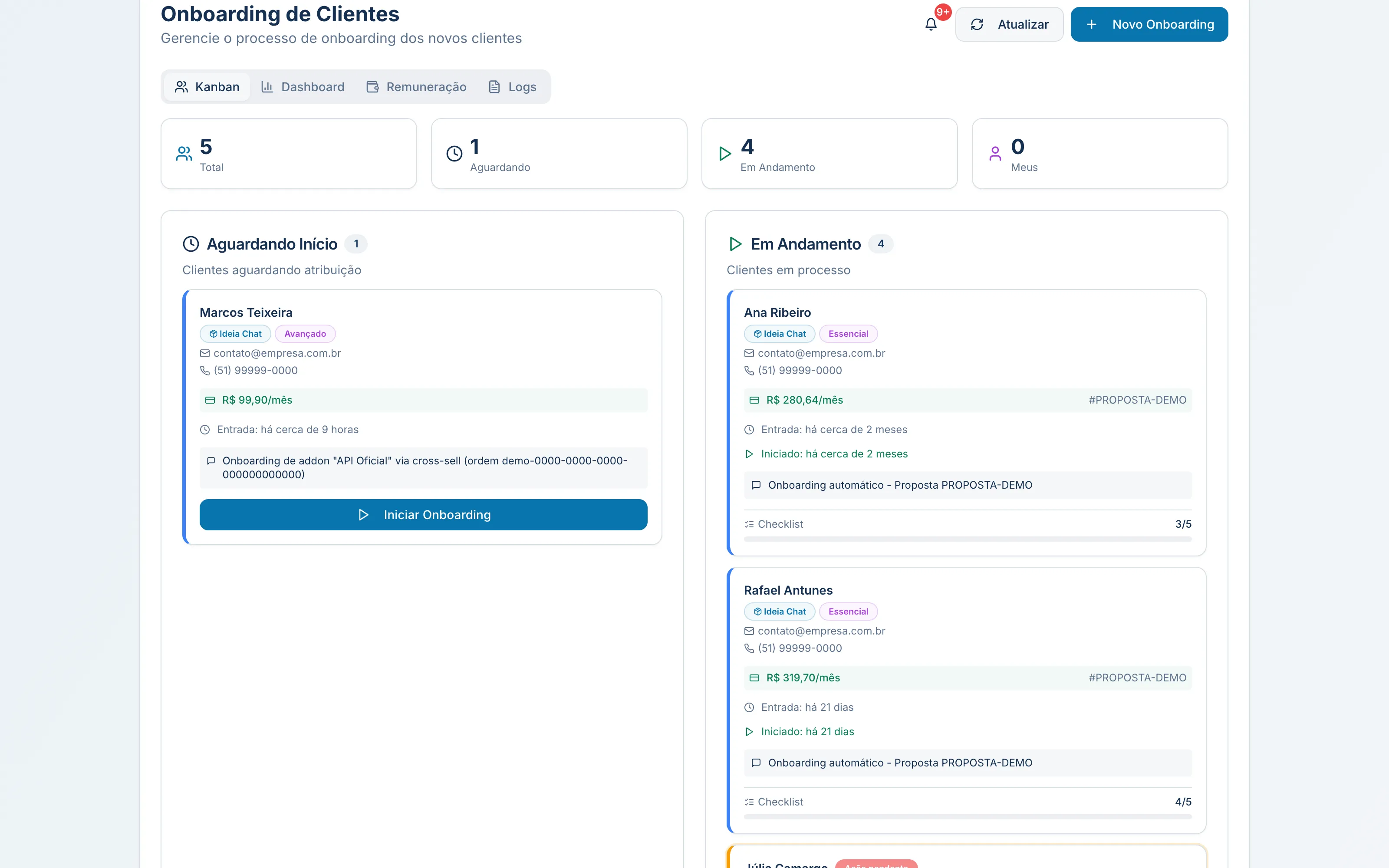Click Ana Ribeiro's email envelope icon
Screen dimensions: 1389x868
pos(749,353)
